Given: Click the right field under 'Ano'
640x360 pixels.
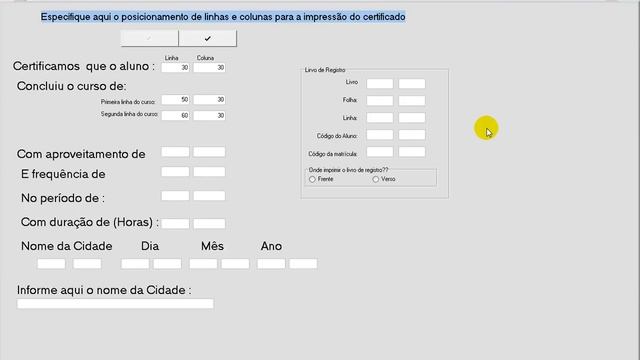Looking at the screenshot, I should coord(303,264).
